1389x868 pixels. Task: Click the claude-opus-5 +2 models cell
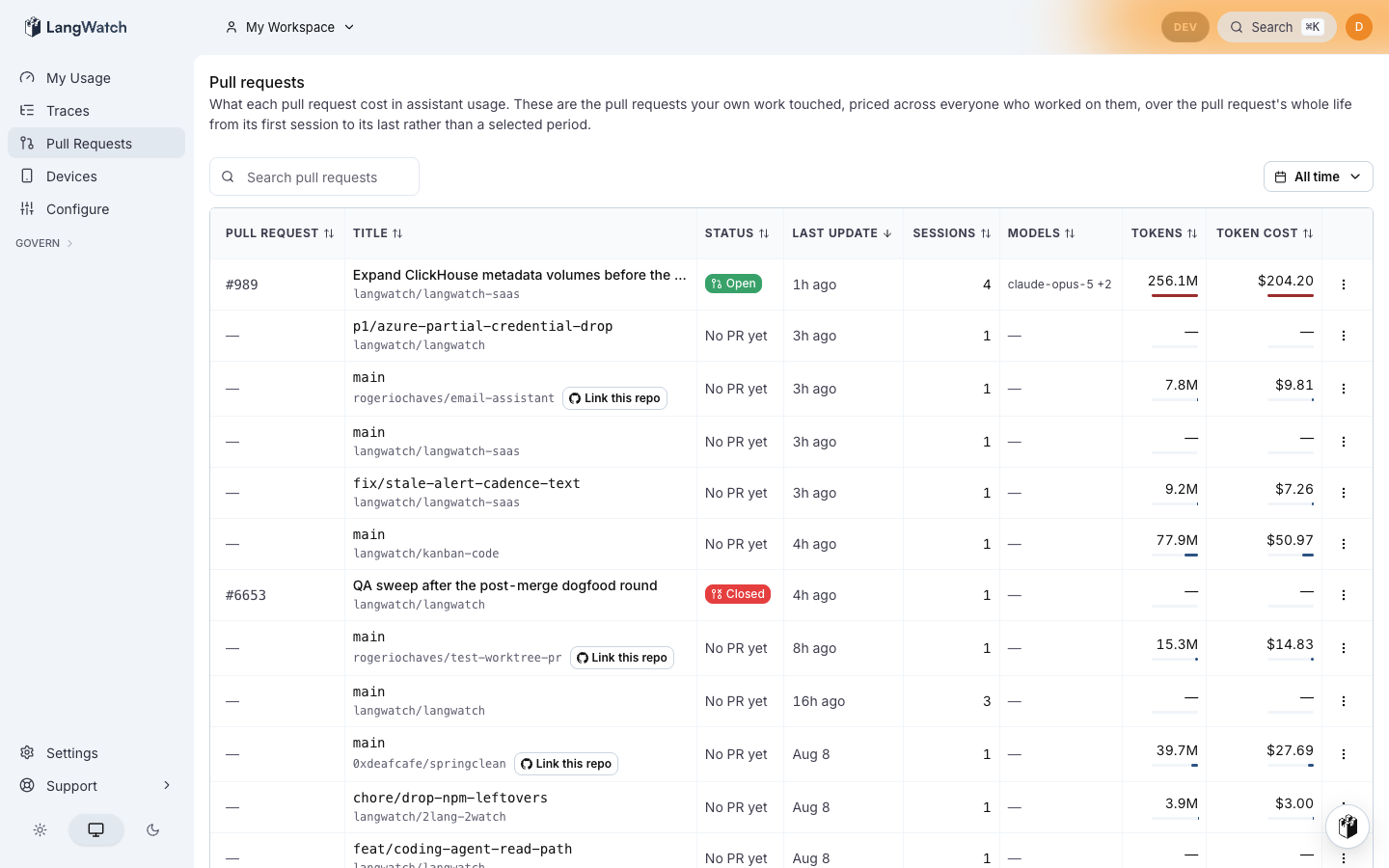[1060, 285]
